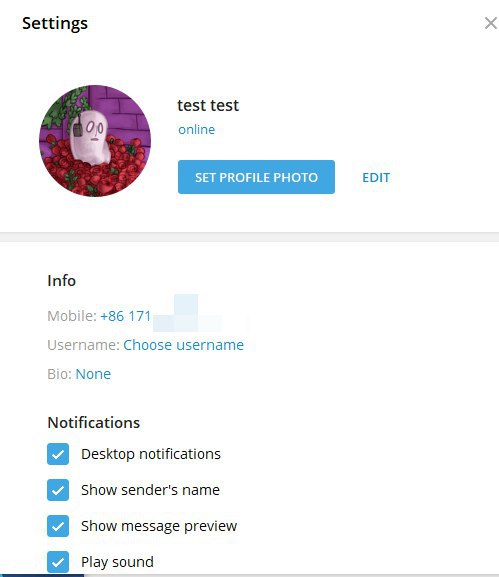Click the SET PROFILE PHOTO button
499x577 pixels.
click(x=256, y=177)
